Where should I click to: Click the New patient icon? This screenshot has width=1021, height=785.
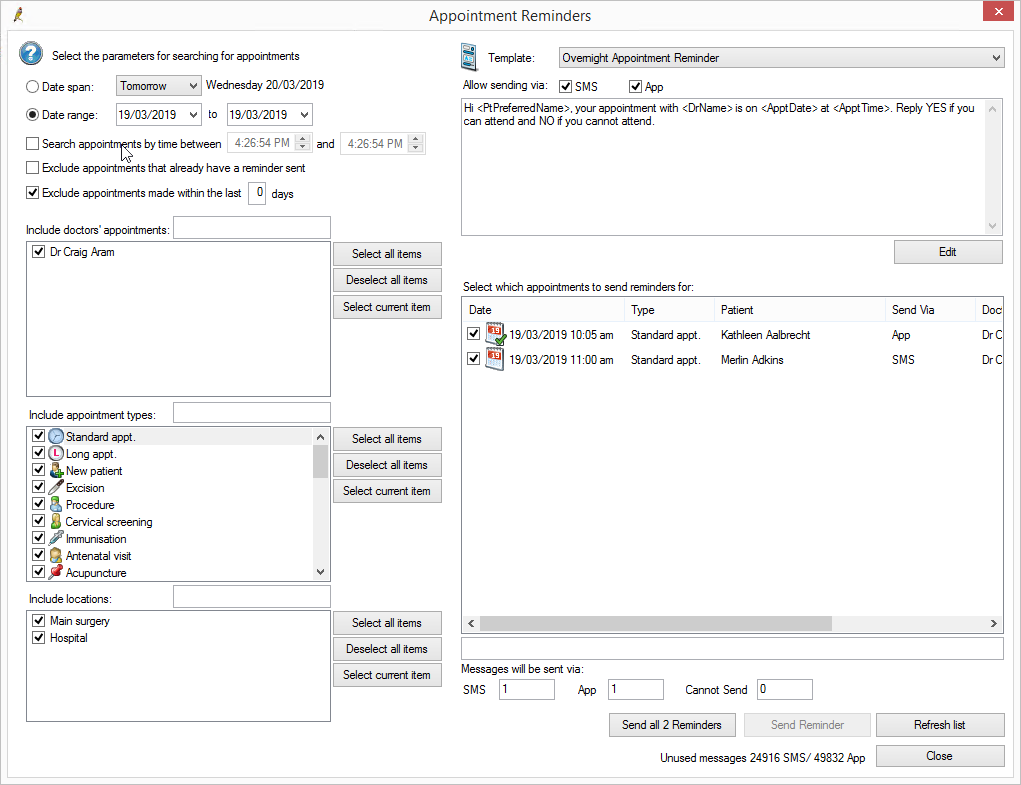(57, 470)
